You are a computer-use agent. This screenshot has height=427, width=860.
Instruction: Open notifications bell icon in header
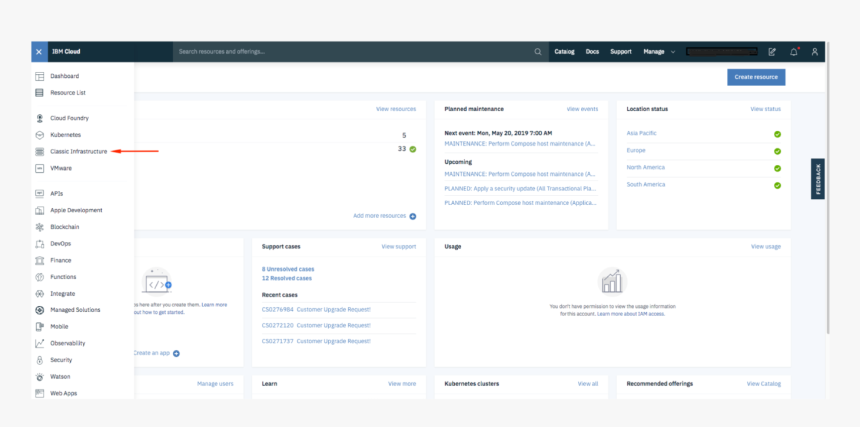pos(794,51)
